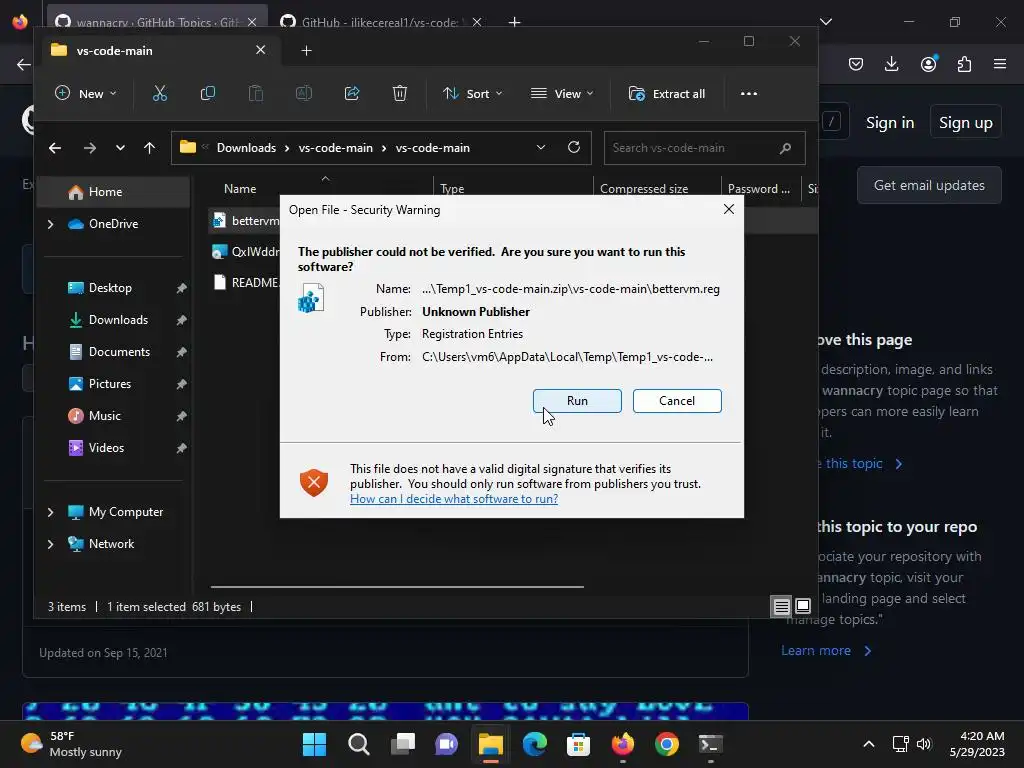
Task: Expand the address bar history dropdown
Action: tap(541, 148)
